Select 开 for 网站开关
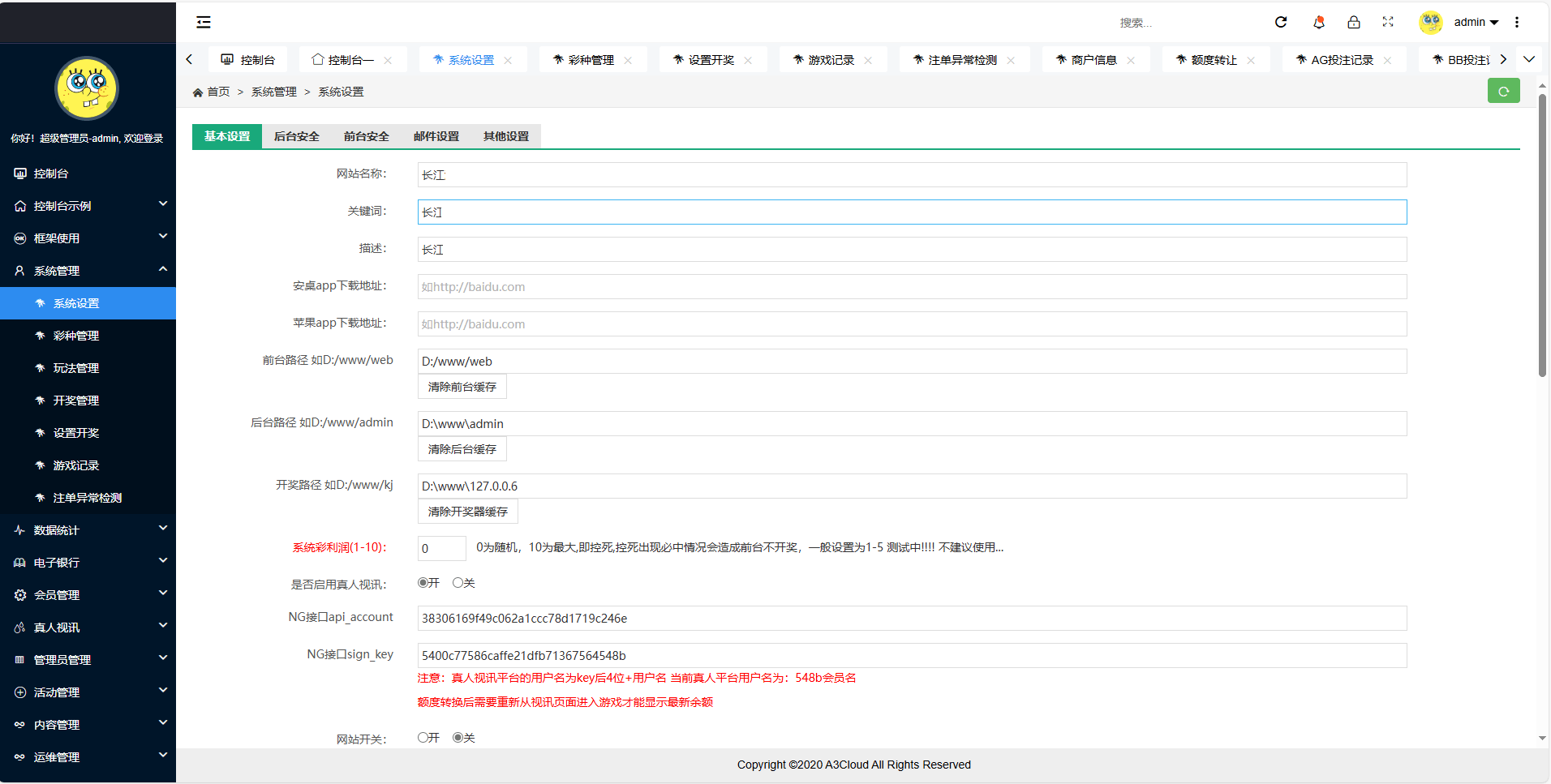Viewport: 1551px width, 784px height. 423,738
